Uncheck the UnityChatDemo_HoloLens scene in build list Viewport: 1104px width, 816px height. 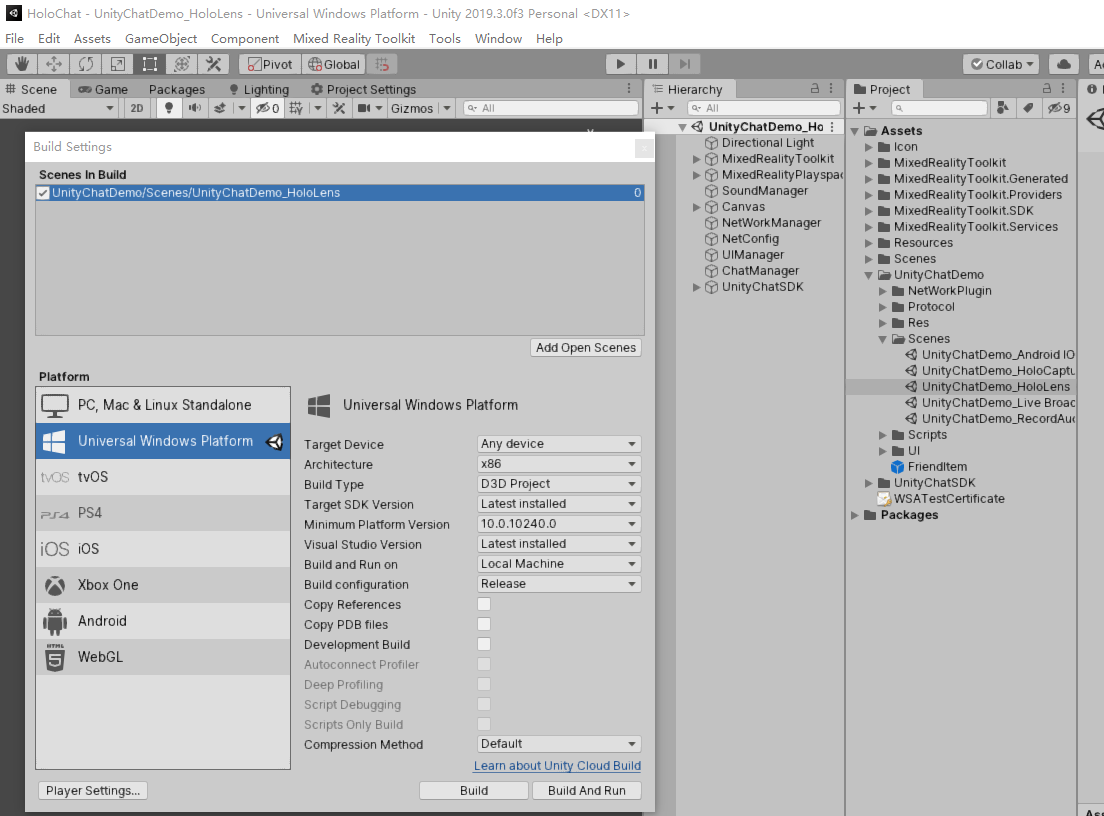[x=43, y=193]
